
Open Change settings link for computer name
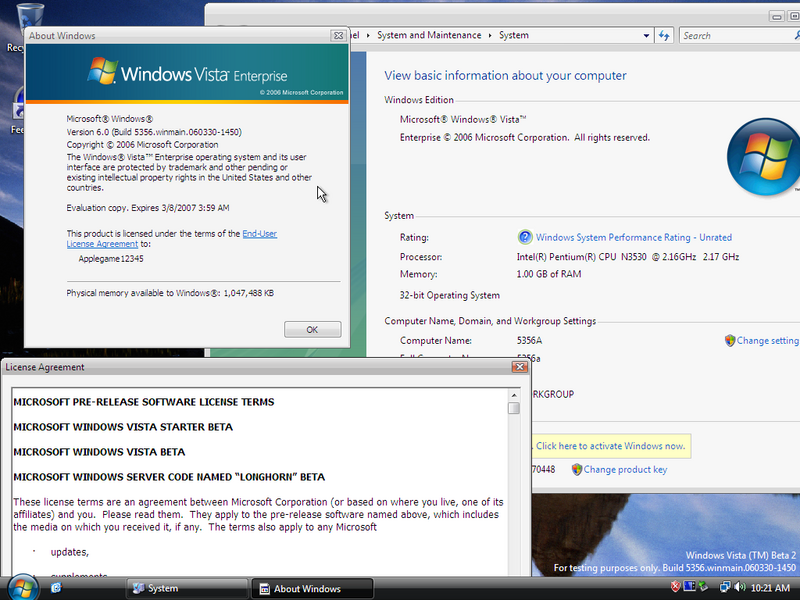(767, 340)
